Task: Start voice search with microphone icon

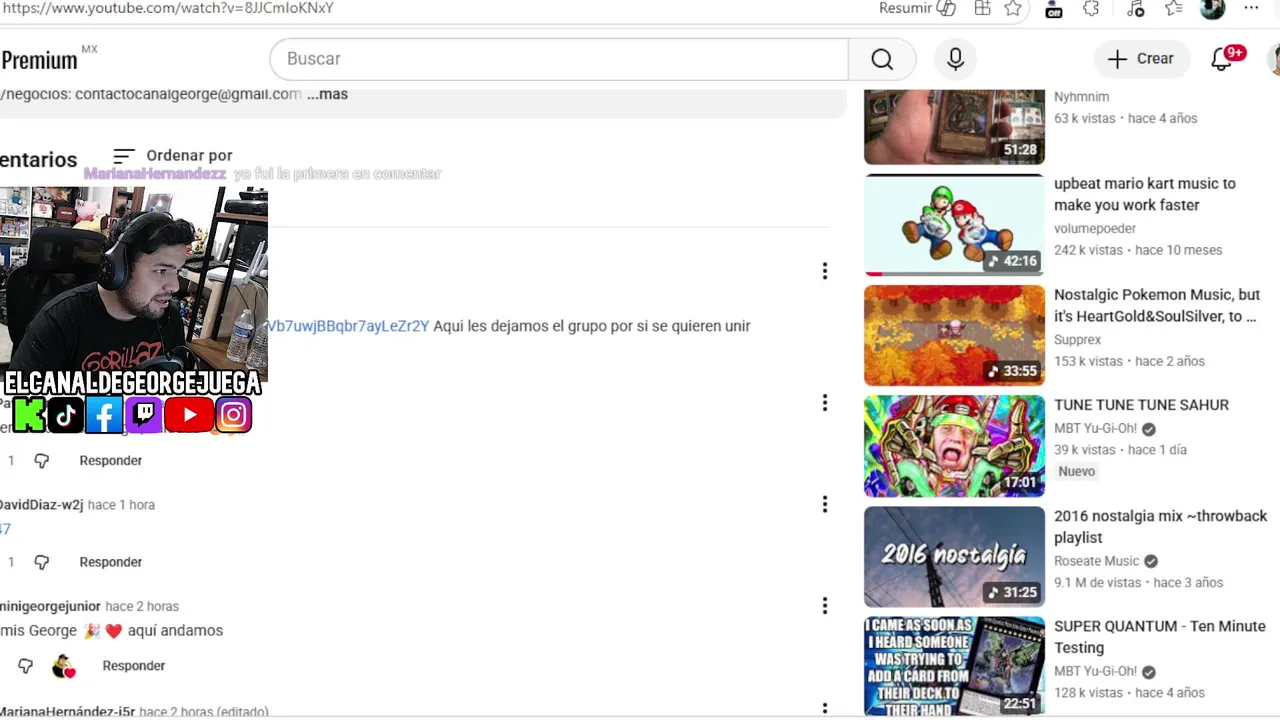Action: click(x=956, y=59)
